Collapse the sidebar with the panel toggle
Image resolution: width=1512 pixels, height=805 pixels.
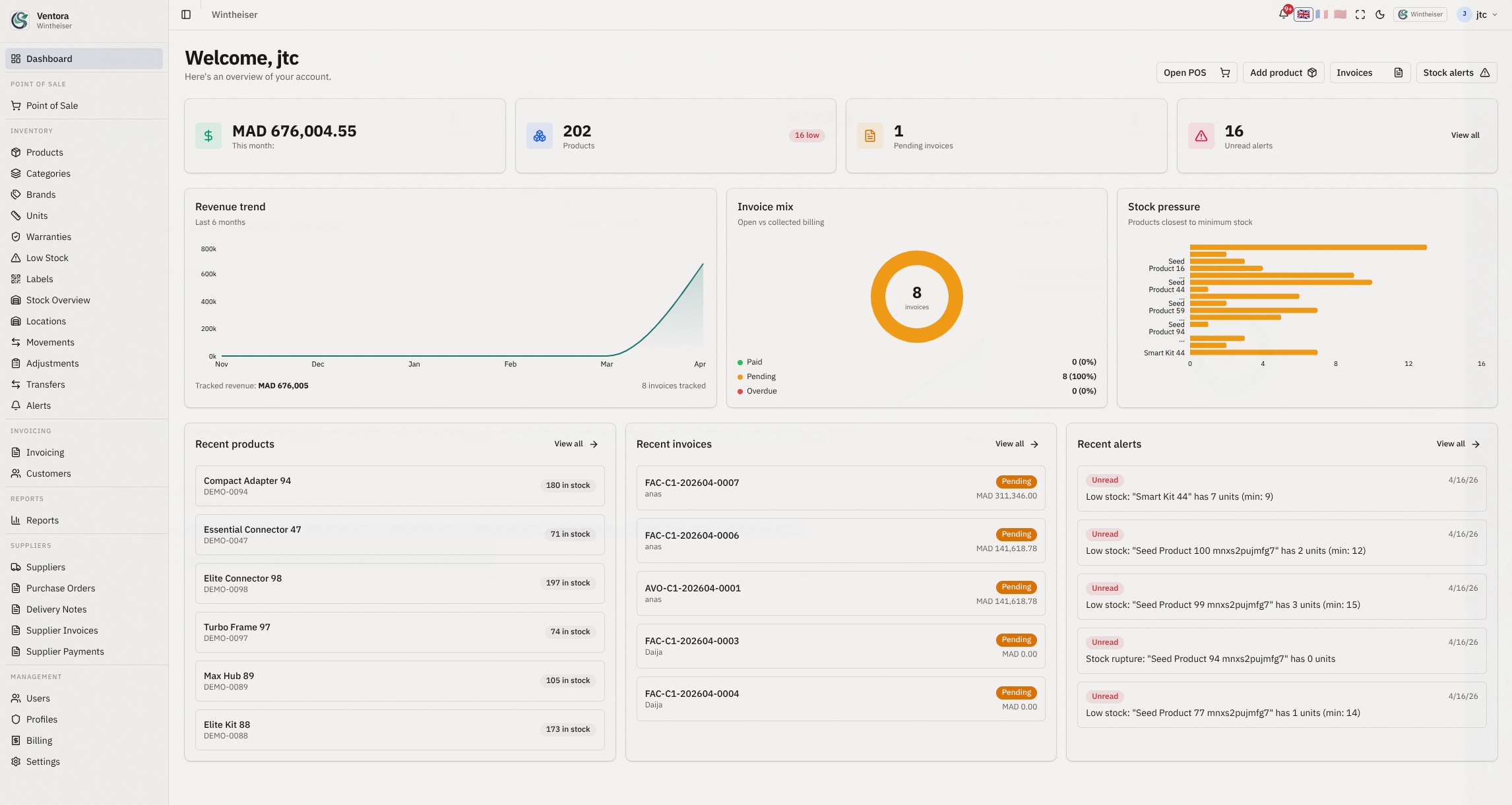pyautogui.click(x=186, y=14)
